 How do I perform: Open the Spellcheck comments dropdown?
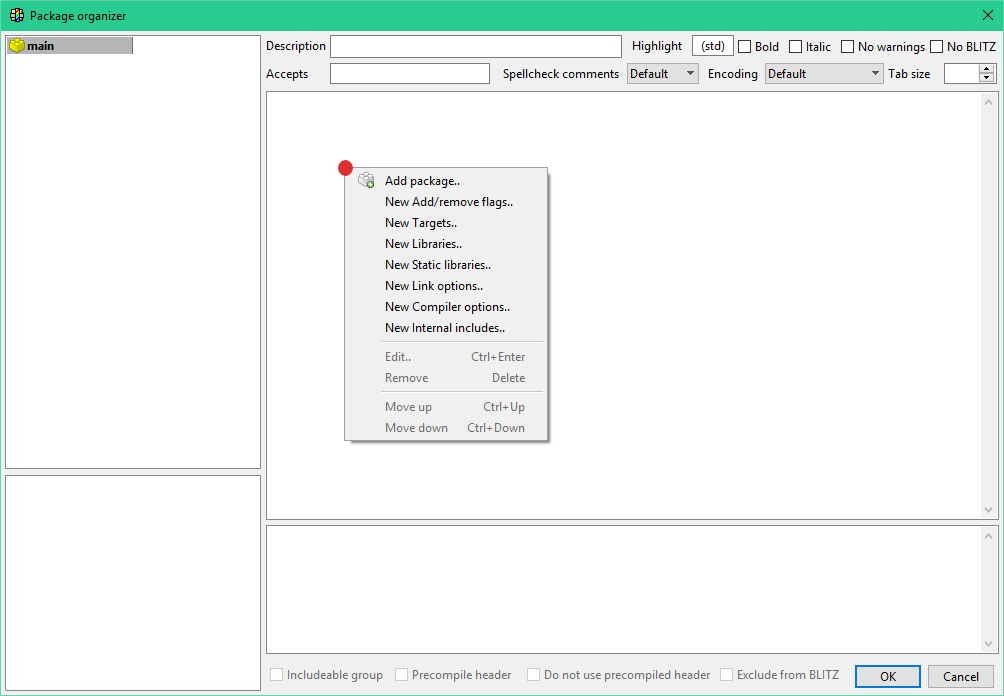click(x=663, y=74)
